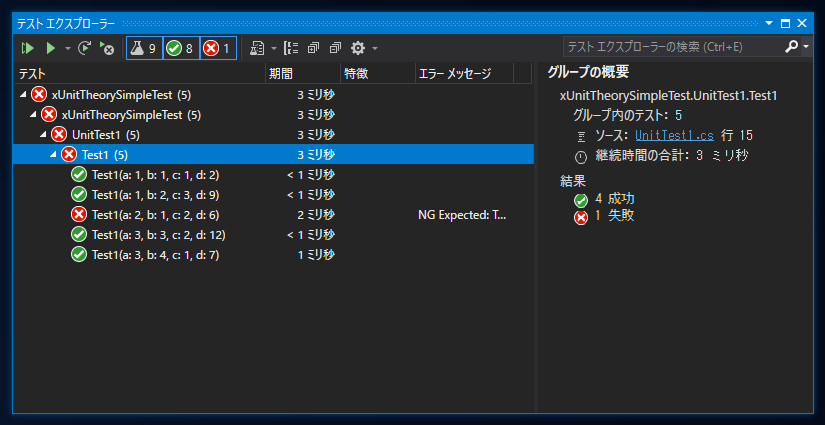
Task: Click the green Run button
Action: [51, 48]
